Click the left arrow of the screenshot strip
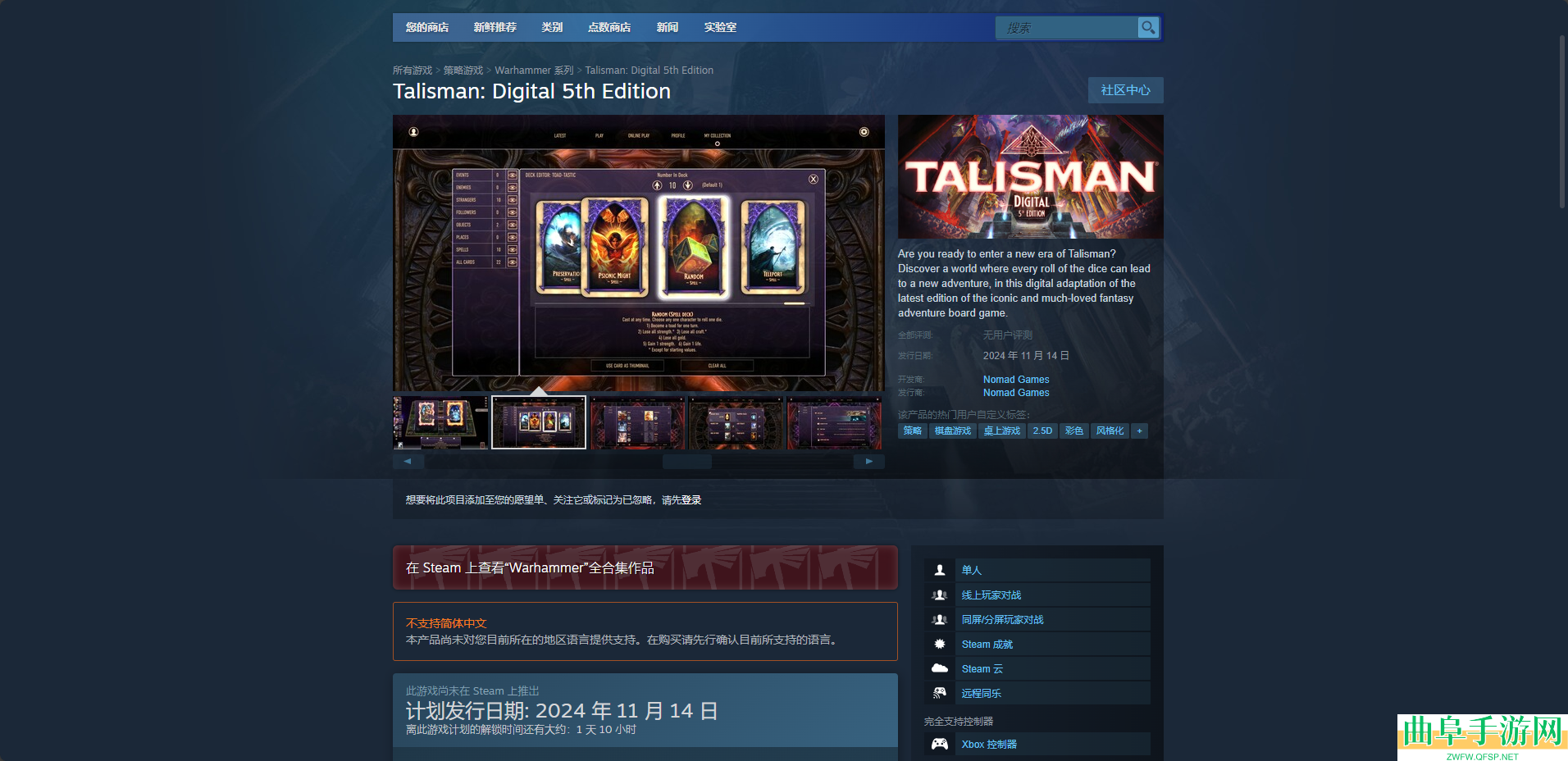Image resolution: width=1568 pixels, height=761 pixels. 408,462
